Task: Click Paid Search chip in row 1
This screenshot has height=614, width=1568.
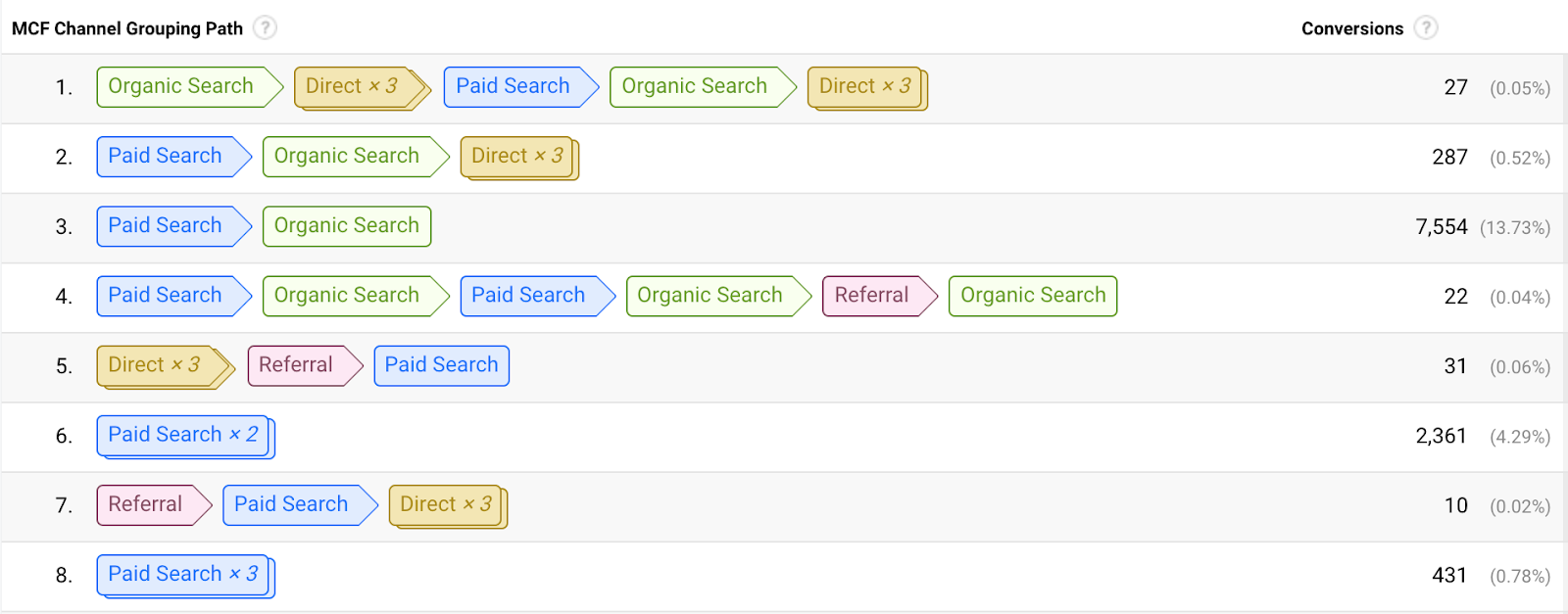Action: [x=513, y=86]
